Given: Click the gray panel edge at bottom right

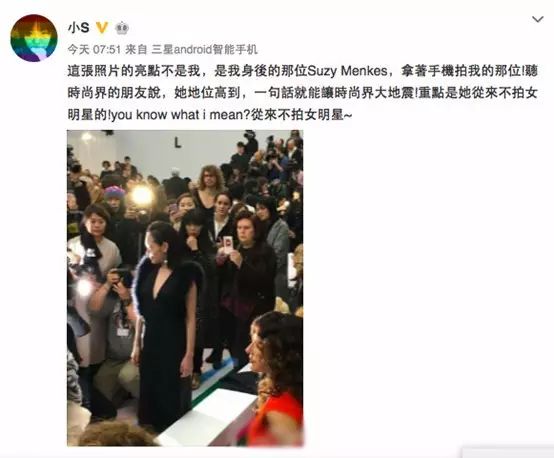Looking at the screenshot, I should point(508,452).
